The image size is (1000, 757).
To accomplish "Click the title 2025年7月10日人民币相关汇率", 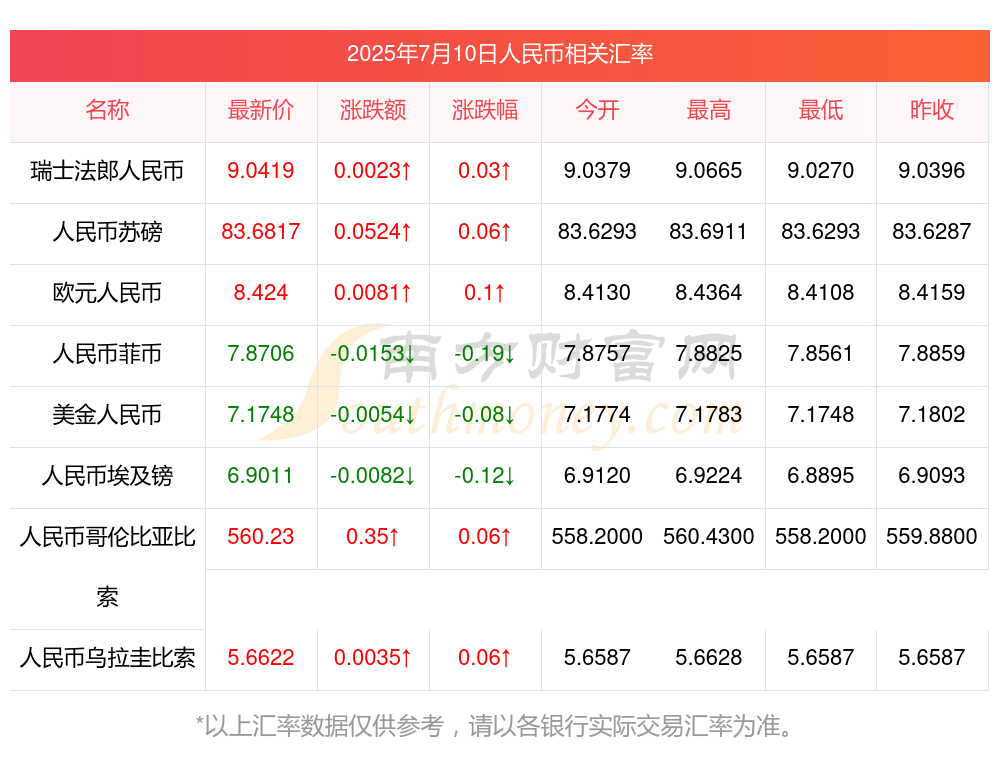I will (x=499, y=54).
